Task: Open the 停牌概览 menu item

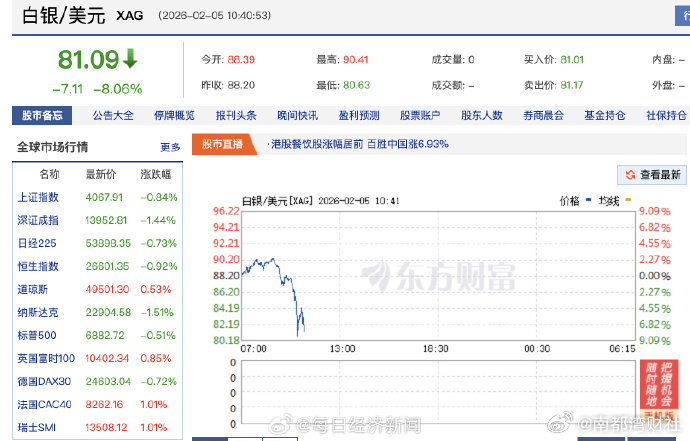Action: pyautogui.click(x=174, y=115)
